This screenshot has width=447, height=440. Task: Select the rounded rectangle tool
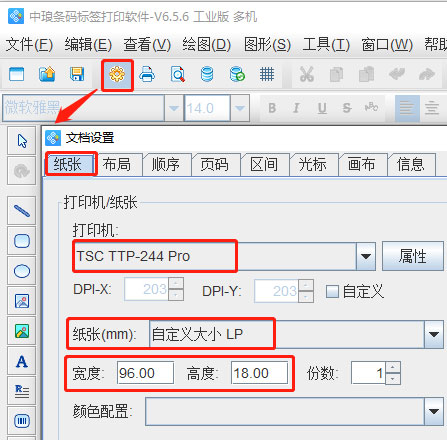[x=22, y=241]
